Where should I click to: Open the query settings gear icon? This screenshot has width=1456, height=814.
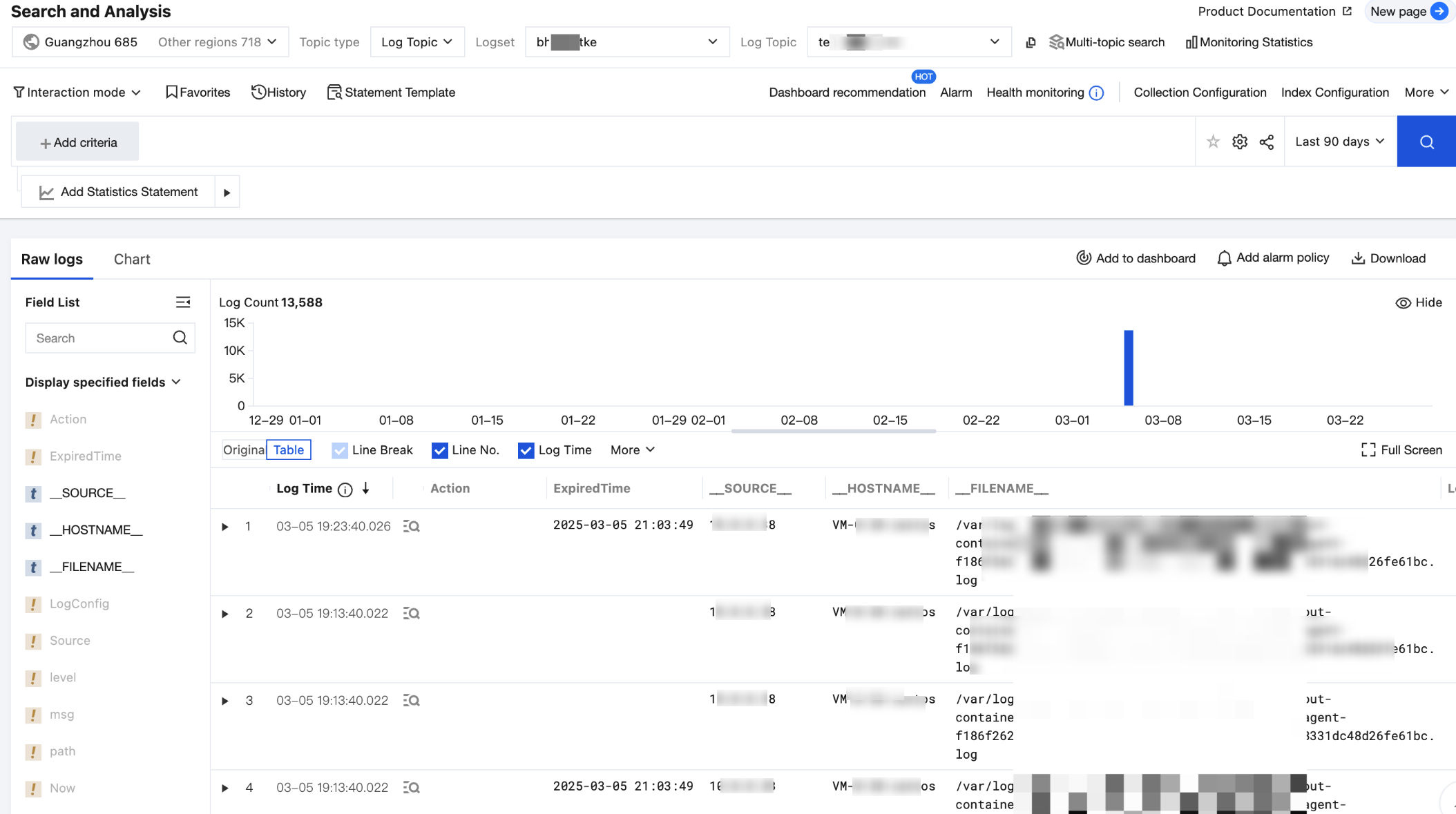click(x=1240, y=142)
